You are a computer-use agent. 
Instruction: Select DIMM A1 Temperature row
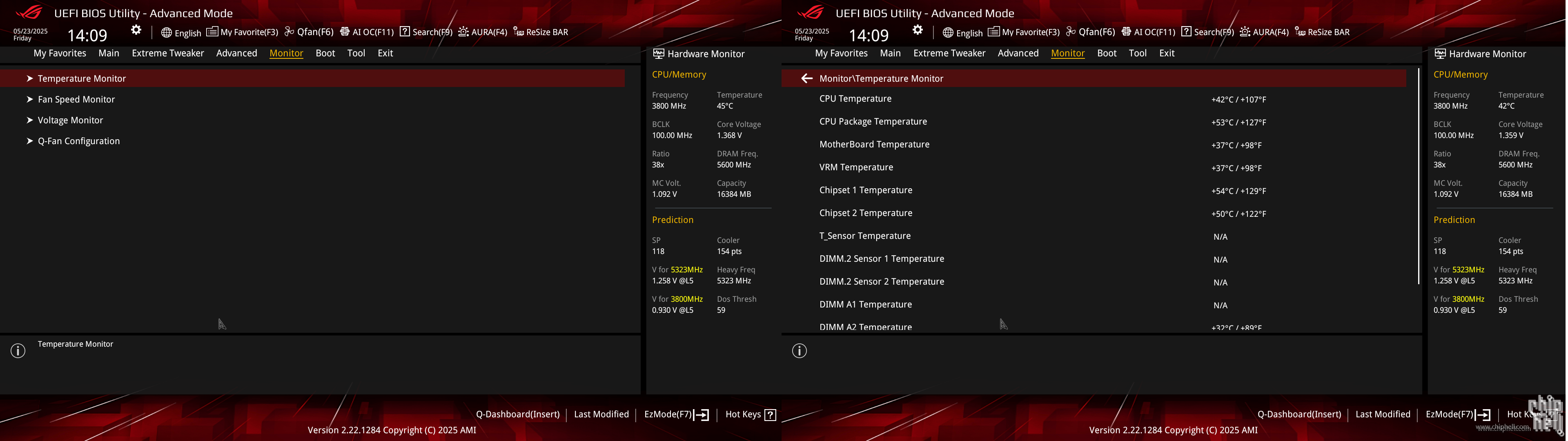click(x=1094, y=305)
